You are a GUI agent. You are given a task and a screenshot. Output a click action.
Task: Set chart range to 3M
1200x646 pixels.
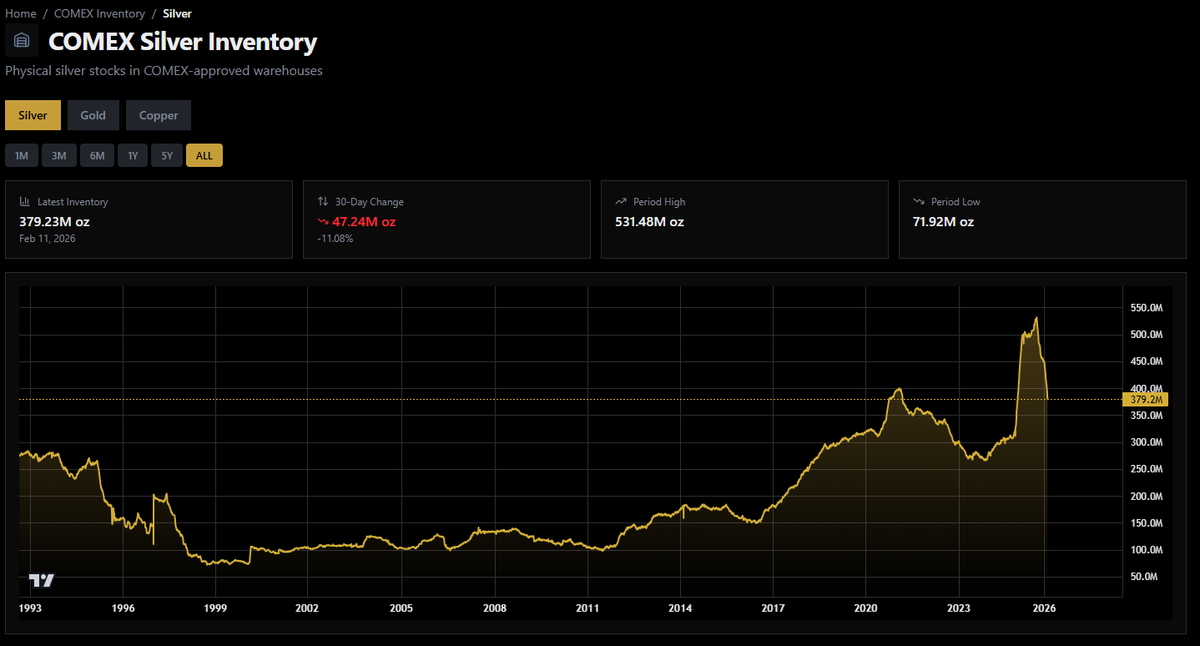point(59,155)
